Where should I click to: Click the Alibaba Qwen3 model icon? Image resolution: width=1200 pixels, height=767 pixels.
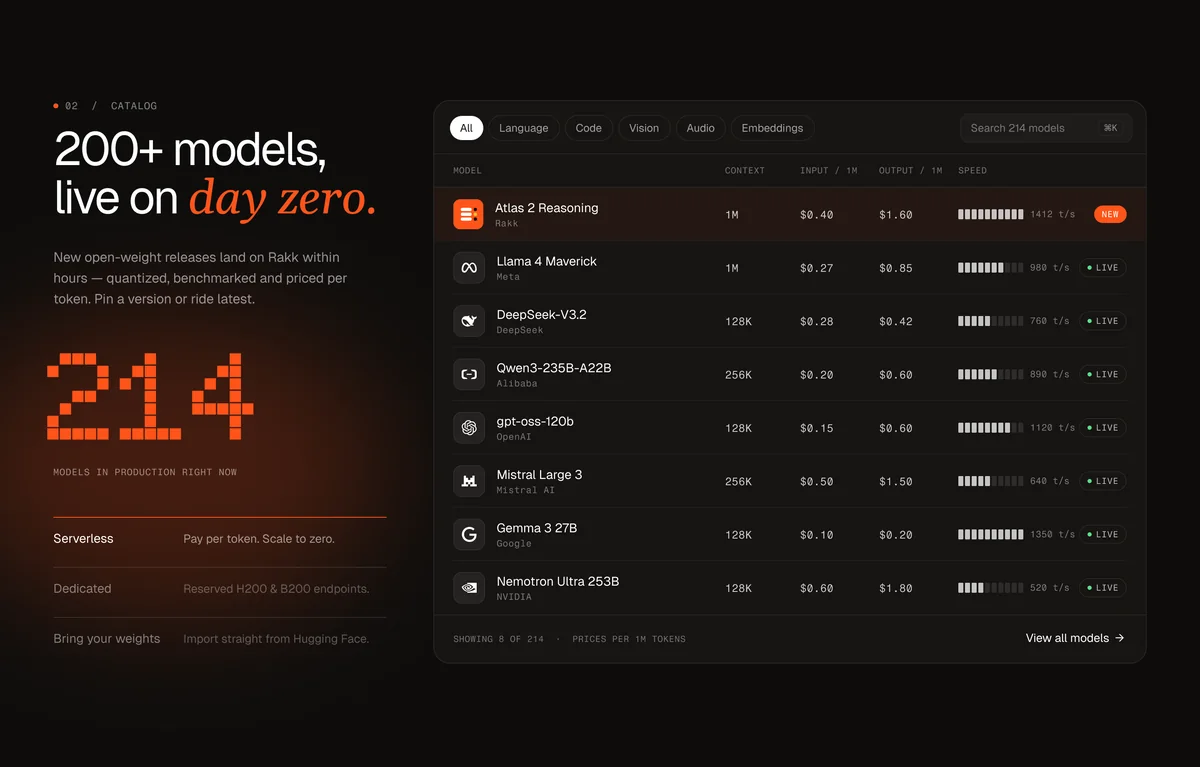pyautogui.click(x=469, y=374)
